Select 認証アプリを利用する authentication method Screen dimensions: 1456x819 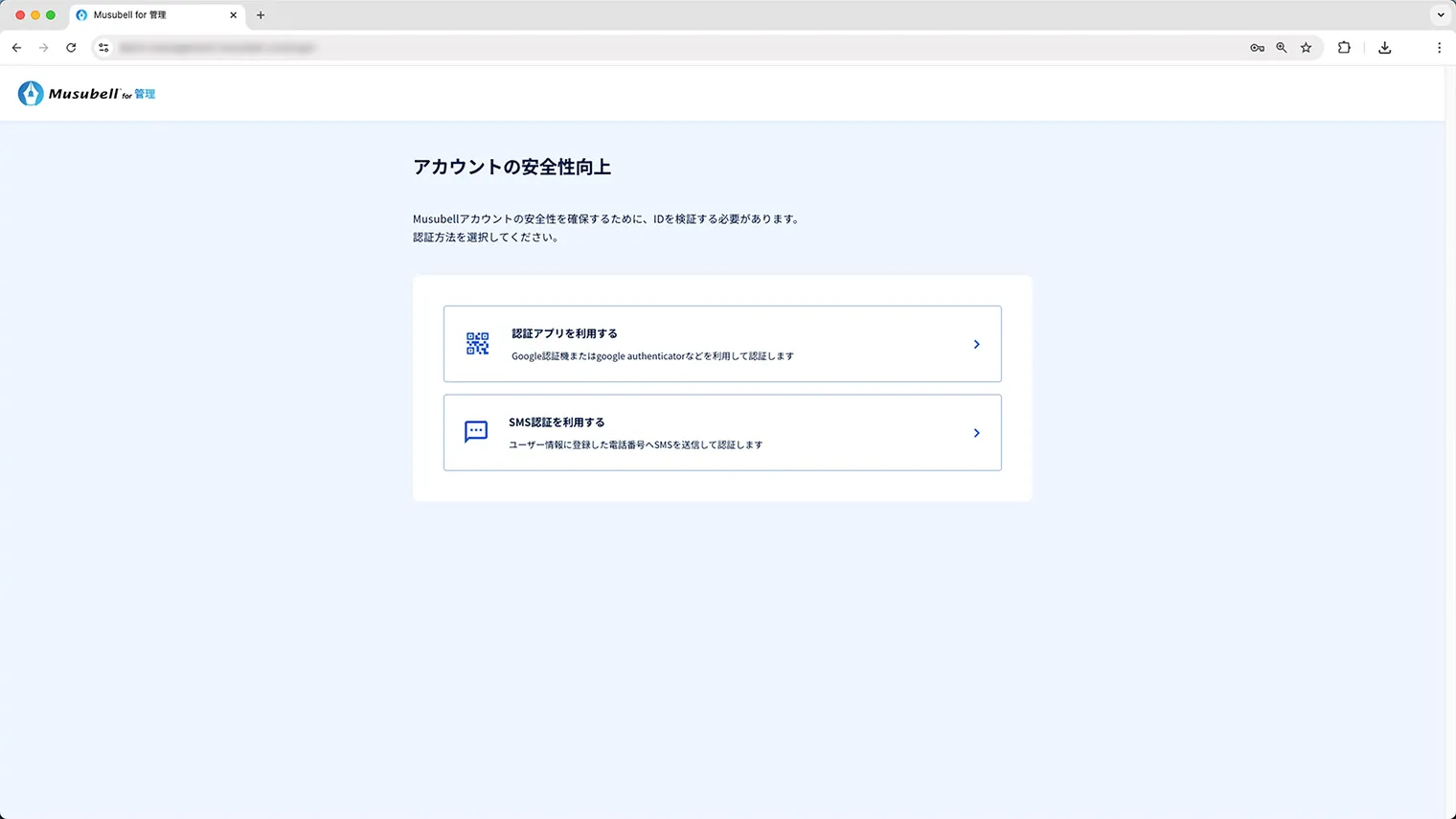tap(722, 343)
